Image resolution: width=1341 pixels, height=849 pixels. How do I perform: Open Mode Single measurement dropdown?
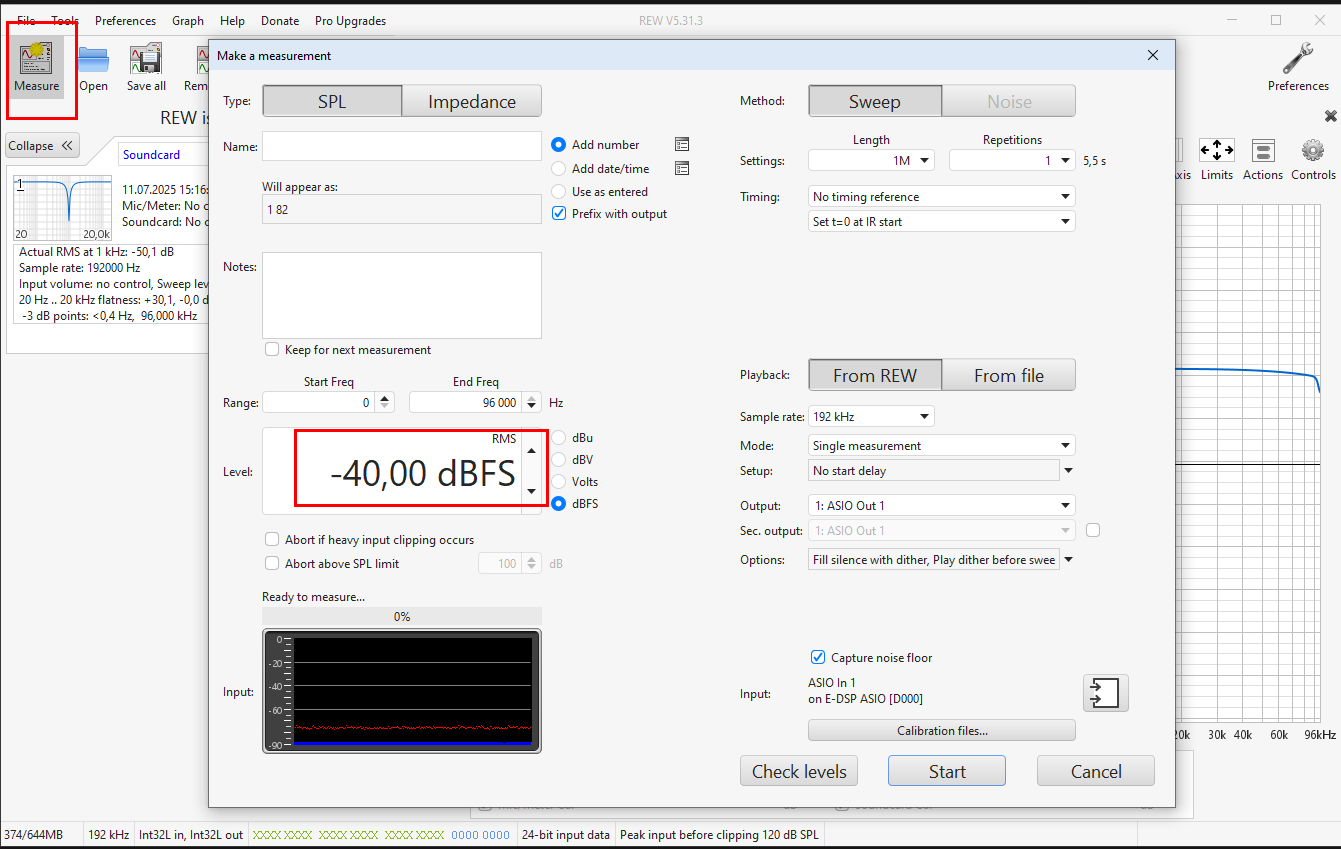pyautogui.click(x=941, y=446)
